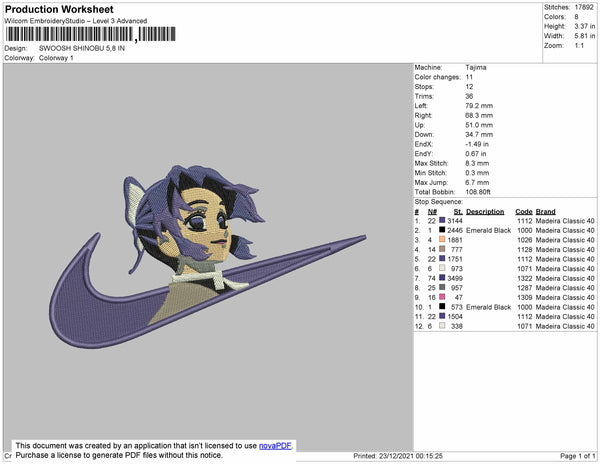
Task: Click the embroidered Shinobu swoosh design preview
Action: pyautogui.click(x=207, y=257)
